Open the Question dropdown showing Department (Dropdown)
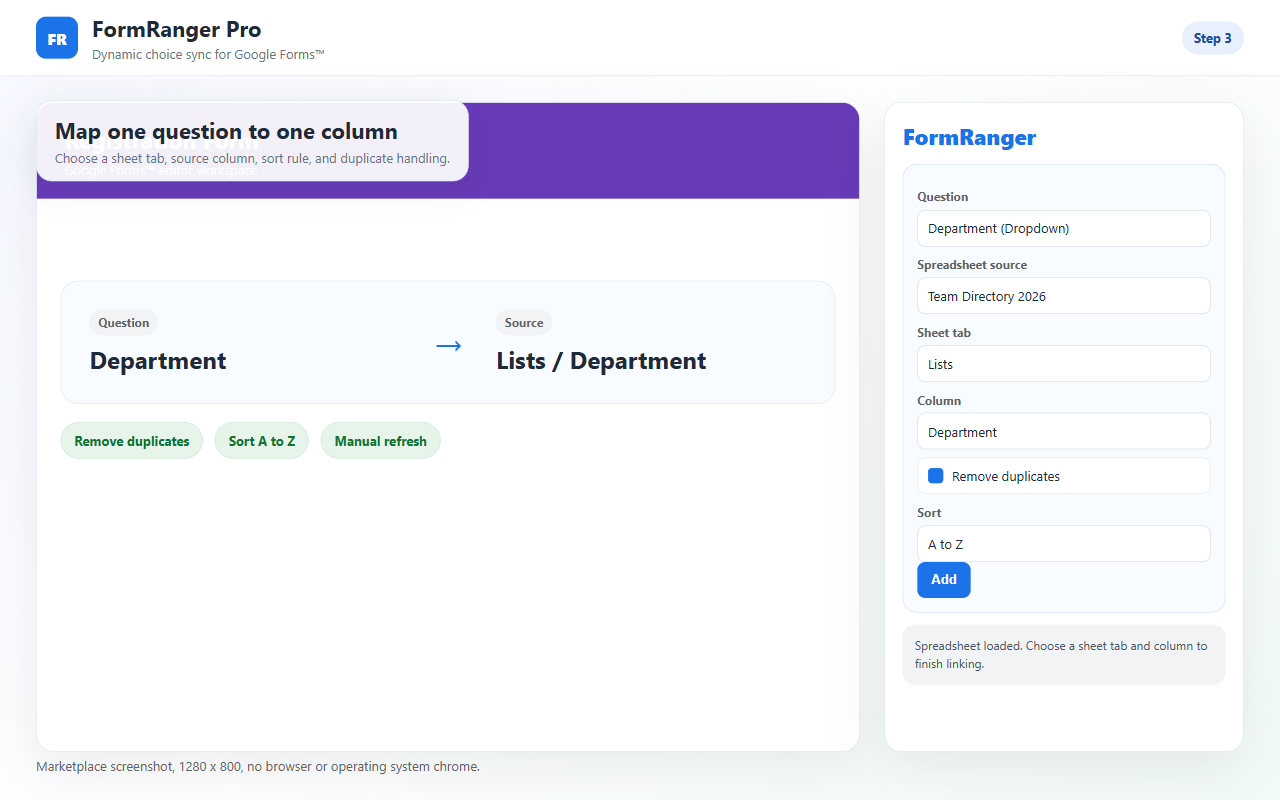The height and width of the screenshot is (800, 1280). 1063,228
